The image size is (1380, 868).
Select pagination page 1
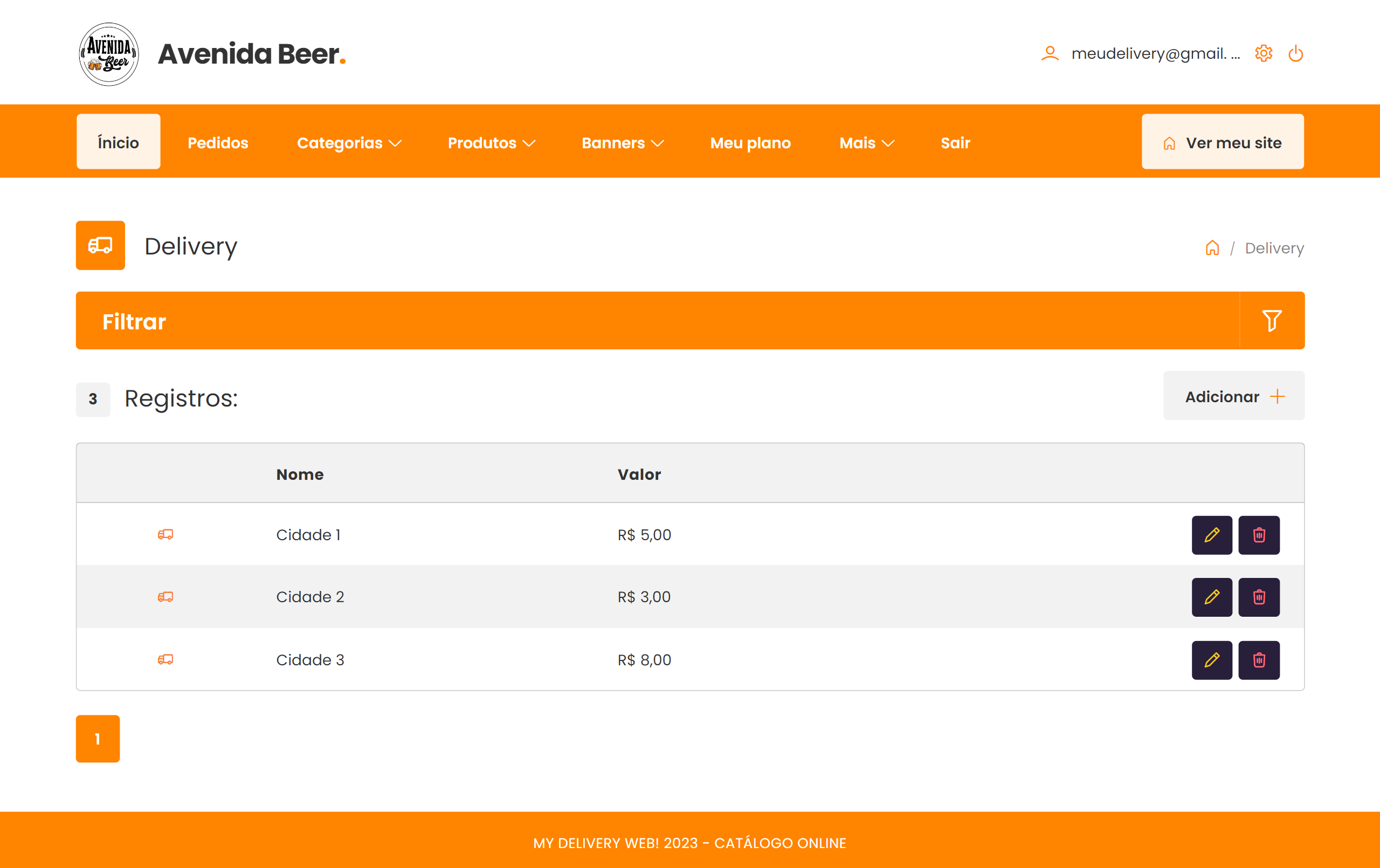(x=98, y=739)
